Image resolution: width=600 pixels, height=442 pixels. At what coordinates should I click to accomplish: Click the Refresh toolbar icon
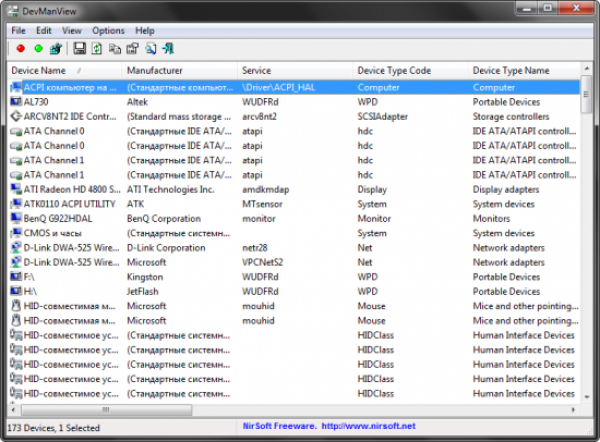pos(96,48)
